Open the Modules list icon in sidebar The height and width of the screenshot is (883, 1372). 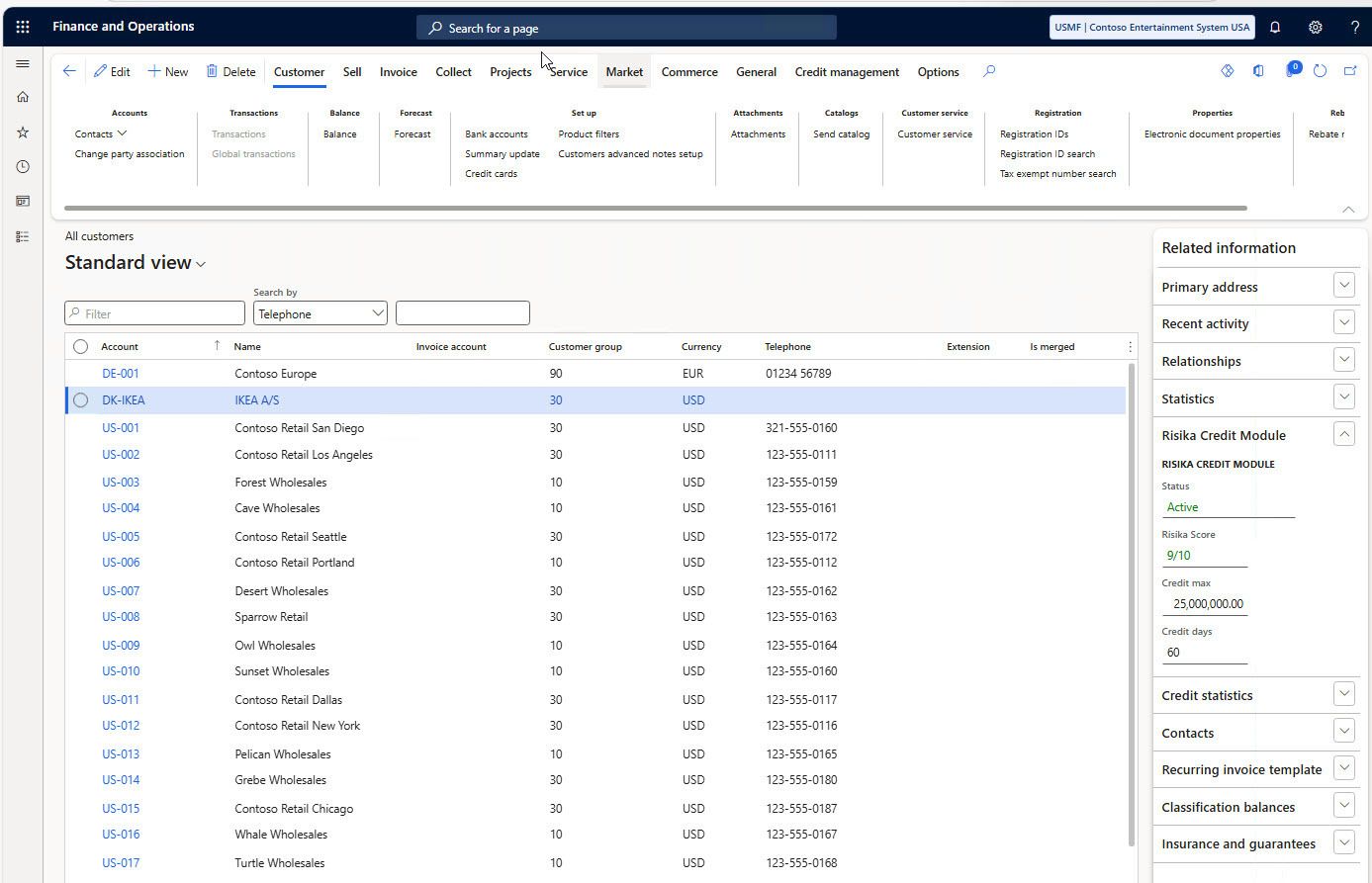[x=23, y=236]
